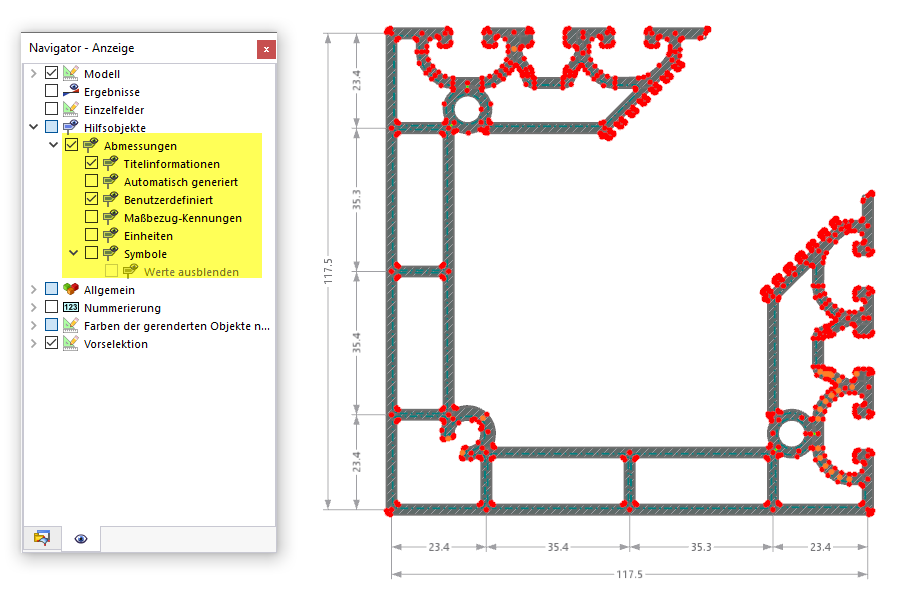This screenshot has width=902, height=589.
Task: Collapse the Hilfsobjekte tree node
Action: pos(33,127)
